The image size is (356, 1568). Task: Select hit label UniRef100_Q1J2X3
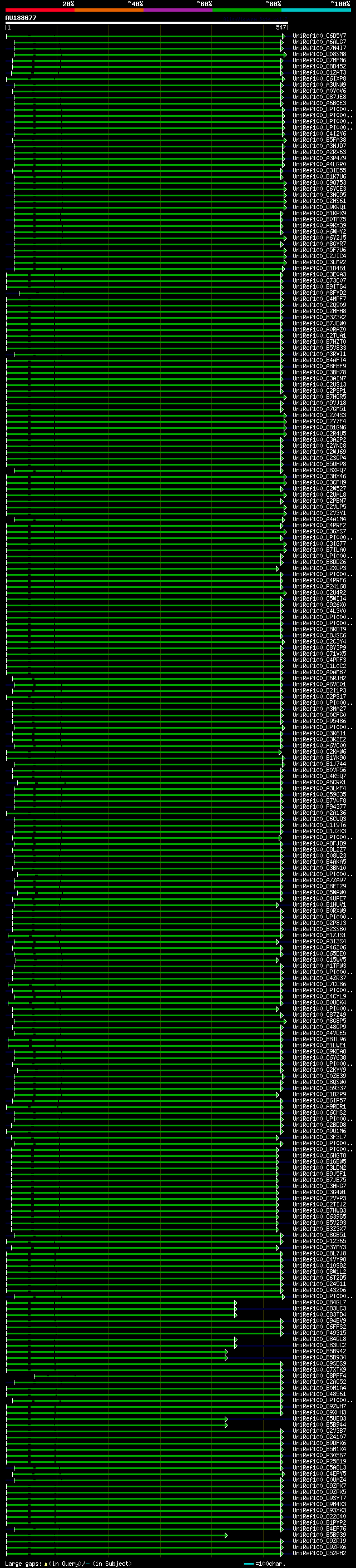(319, 831)
